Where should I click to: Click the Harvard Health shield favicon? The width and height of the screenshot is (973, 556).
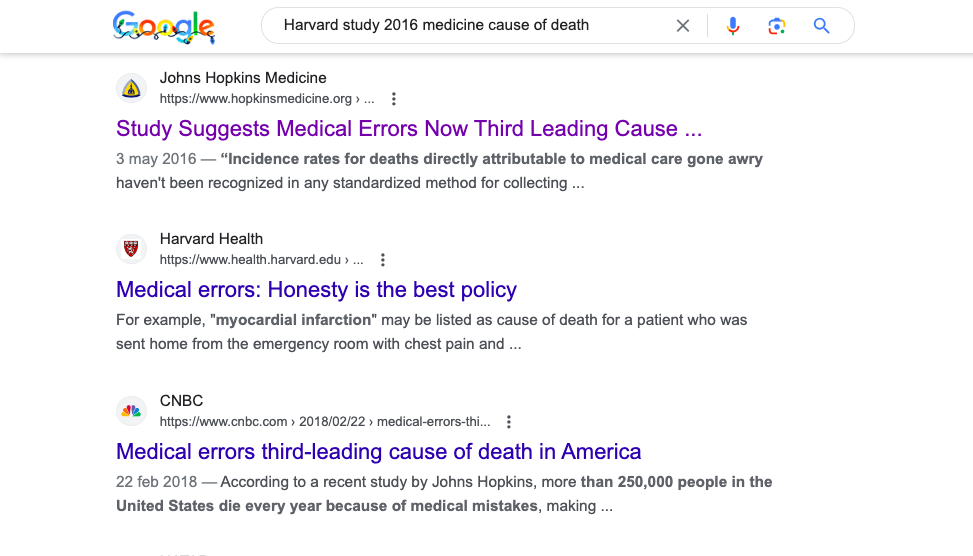(x=132, y=249)
